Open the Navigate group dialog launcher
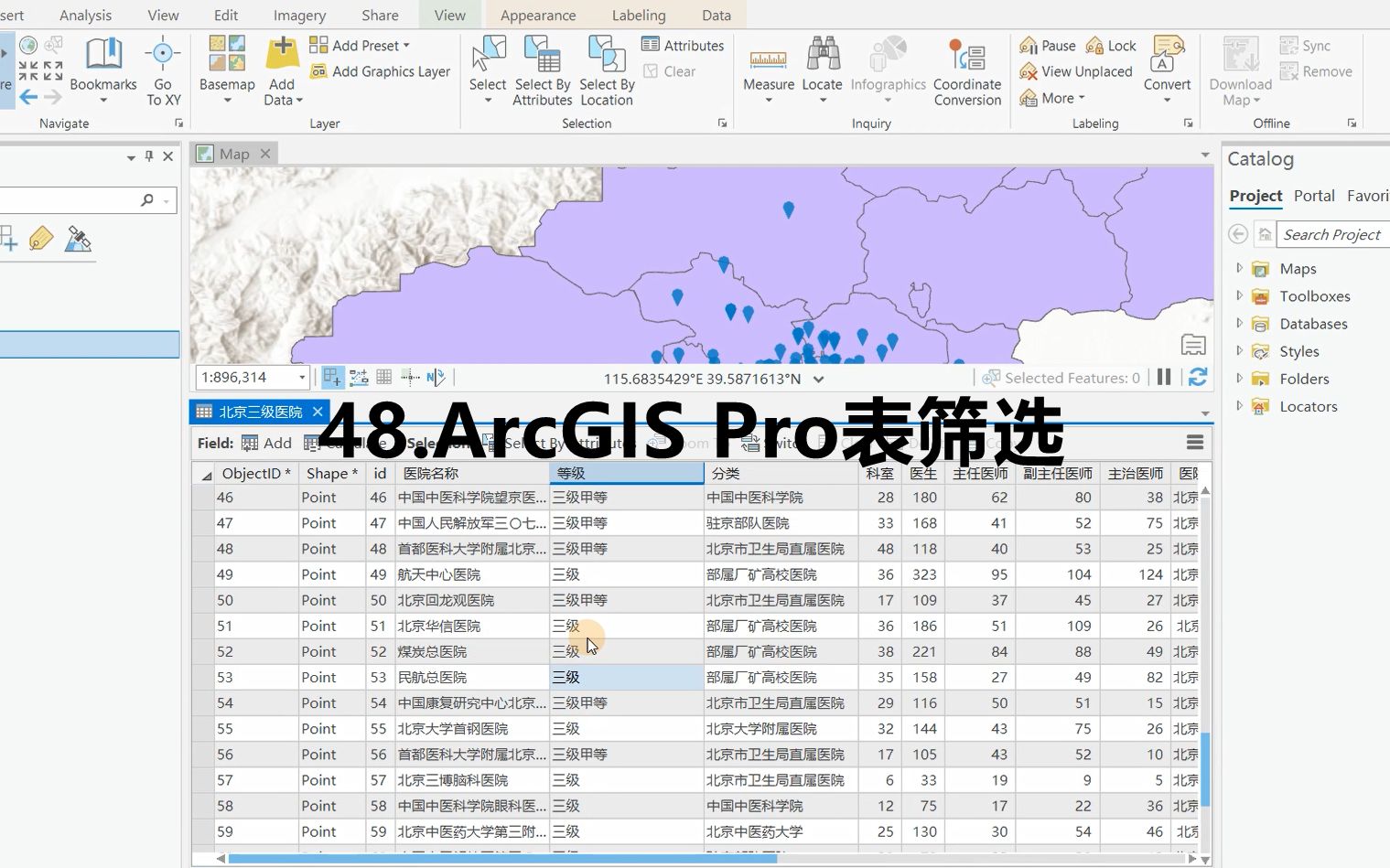The image size is (1390, 868). point(178,123)
